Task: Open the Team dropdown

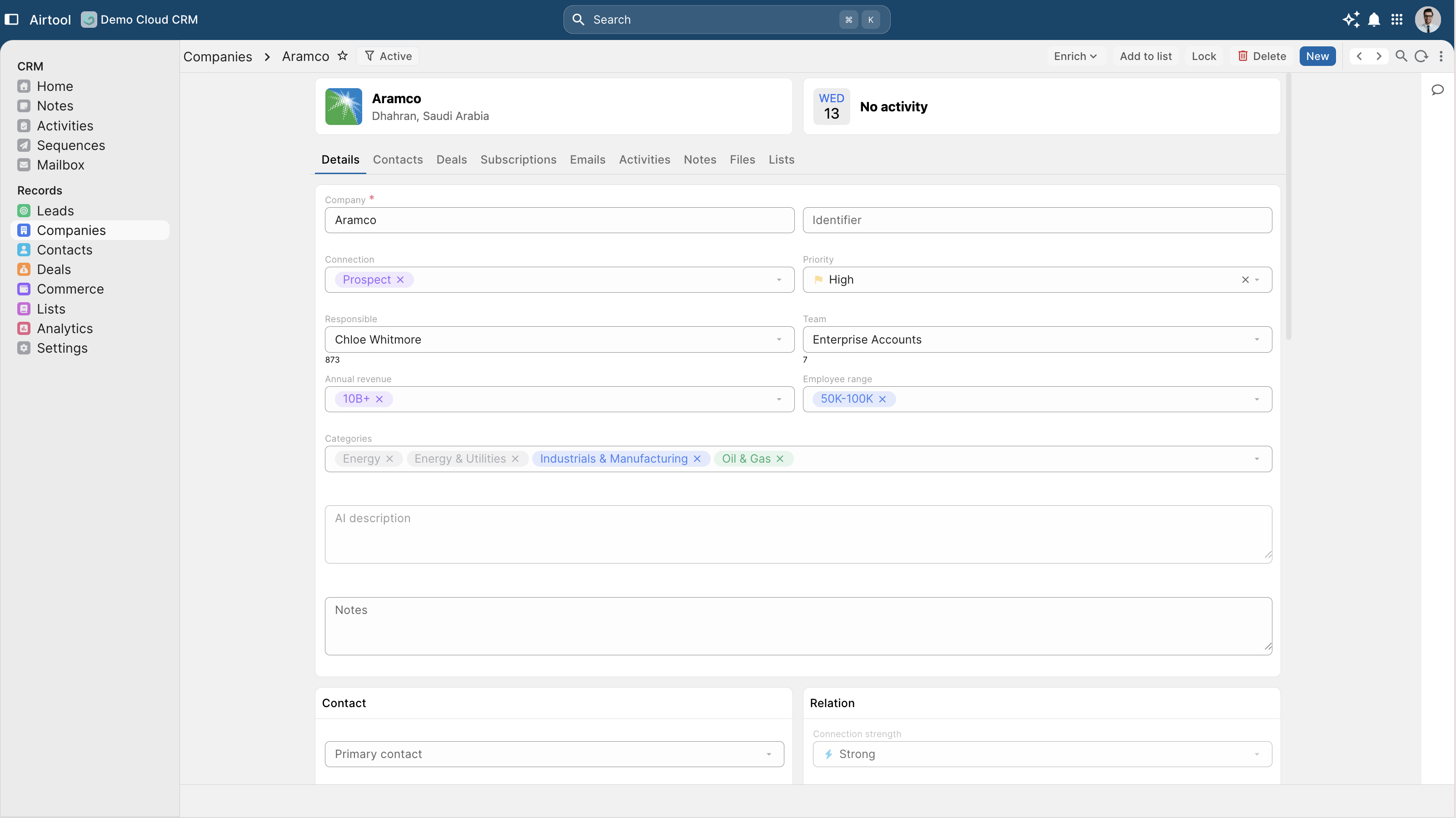Action: pos(1037,340)
